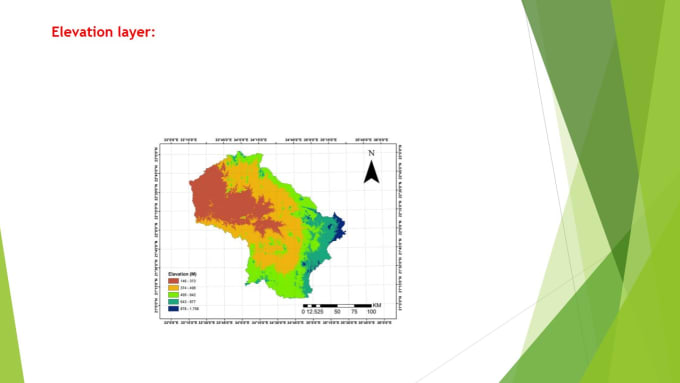Click the elevation map image
680x383 pixels.
(278, 232)
